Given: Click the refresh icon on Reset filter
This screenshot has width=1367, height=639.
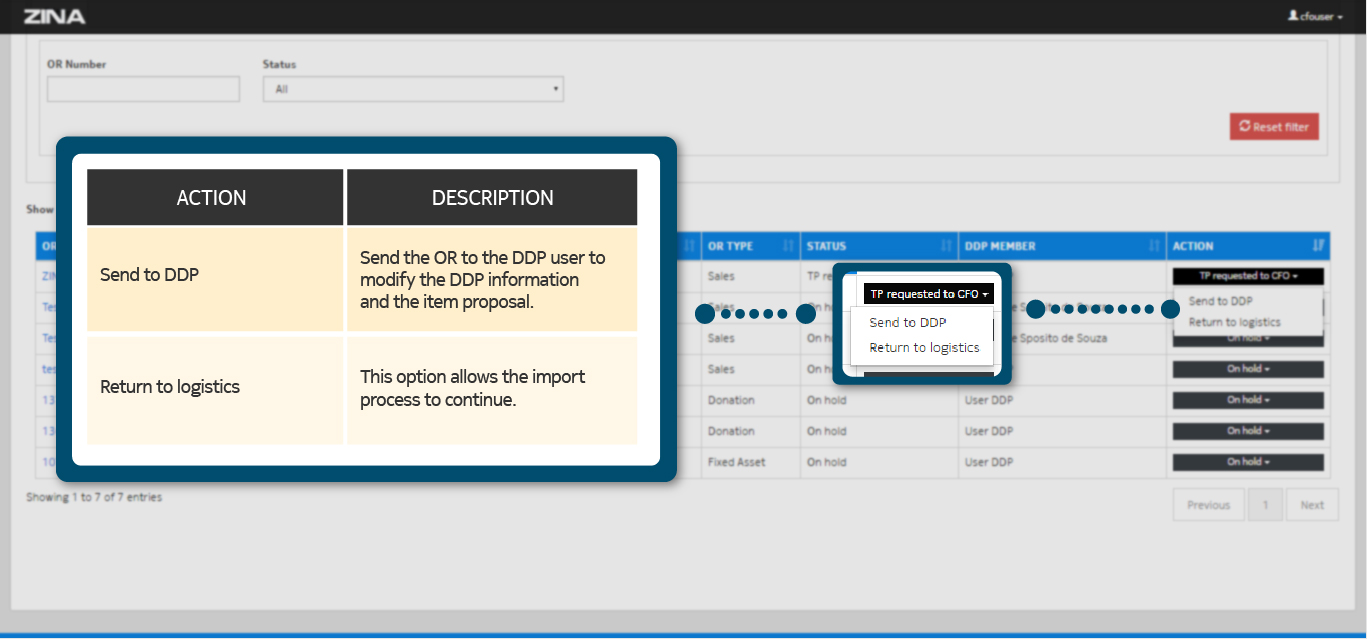Looking at the screenshot, I should 1244,127.
